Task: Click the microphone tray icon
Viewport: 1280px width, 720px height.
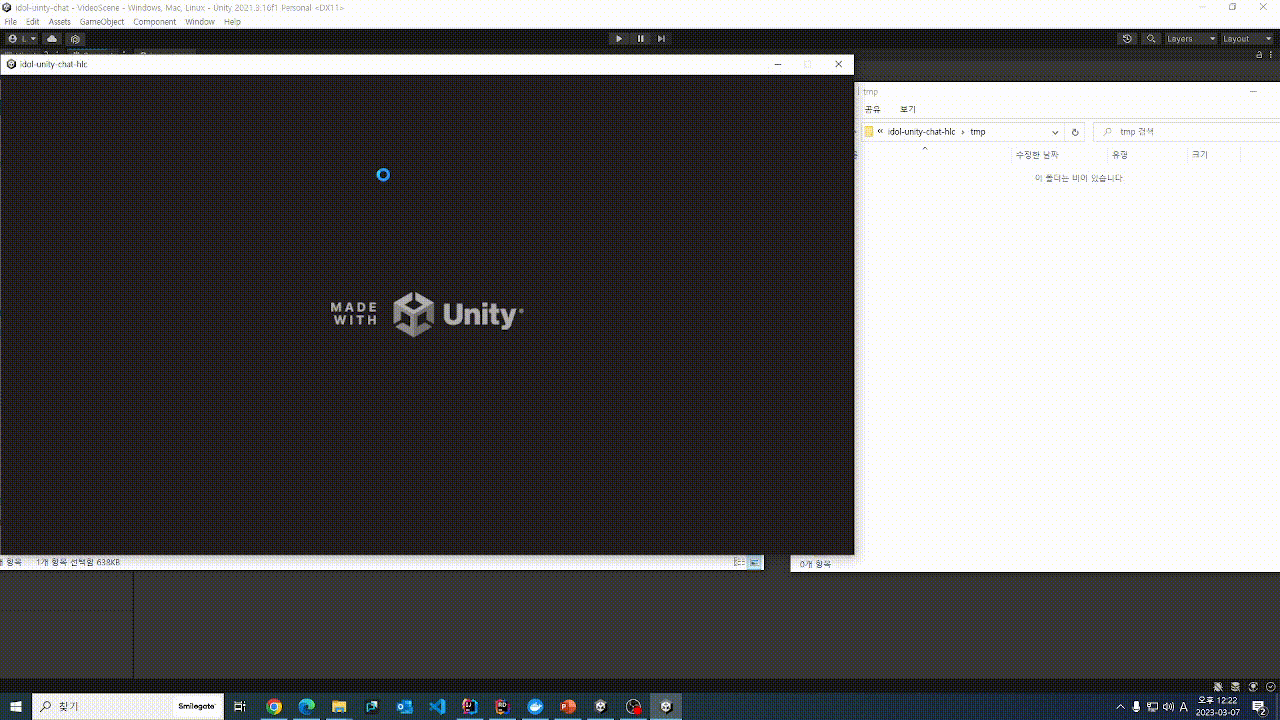Action: click(x=1136, y=707)
